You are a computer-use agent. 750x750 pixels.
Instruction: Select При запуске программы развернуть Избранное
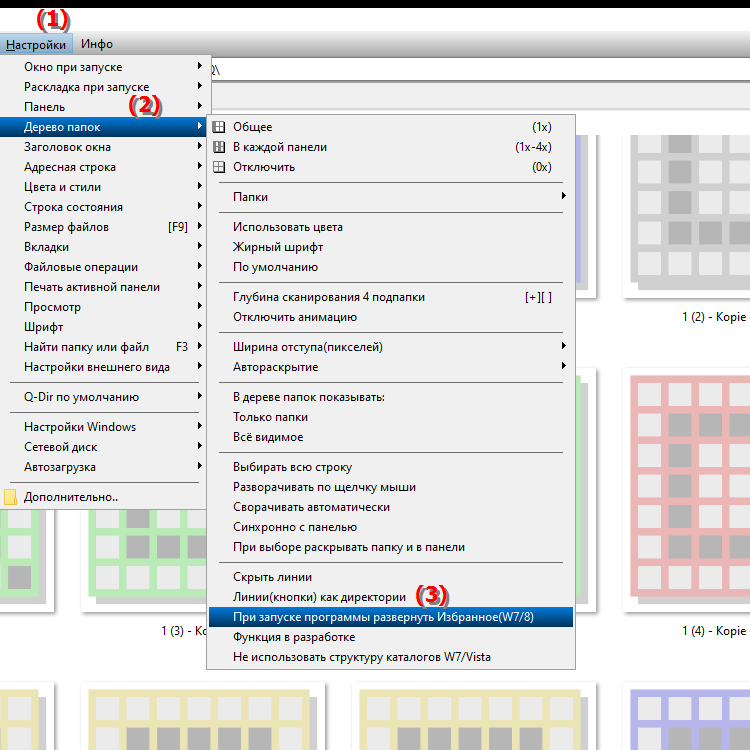383,617
